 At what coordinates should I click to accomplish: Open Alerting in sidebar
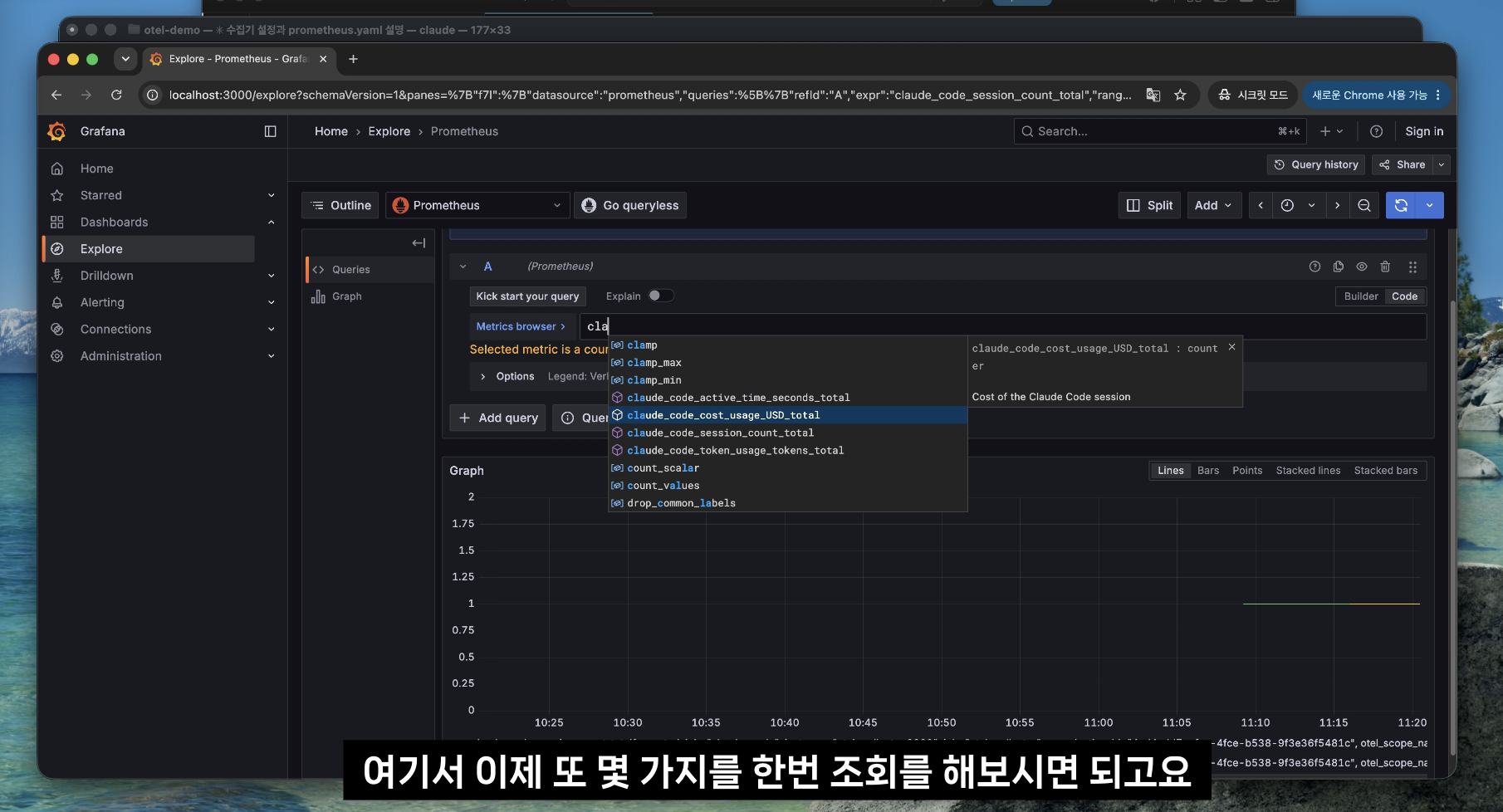click(102, 302)
